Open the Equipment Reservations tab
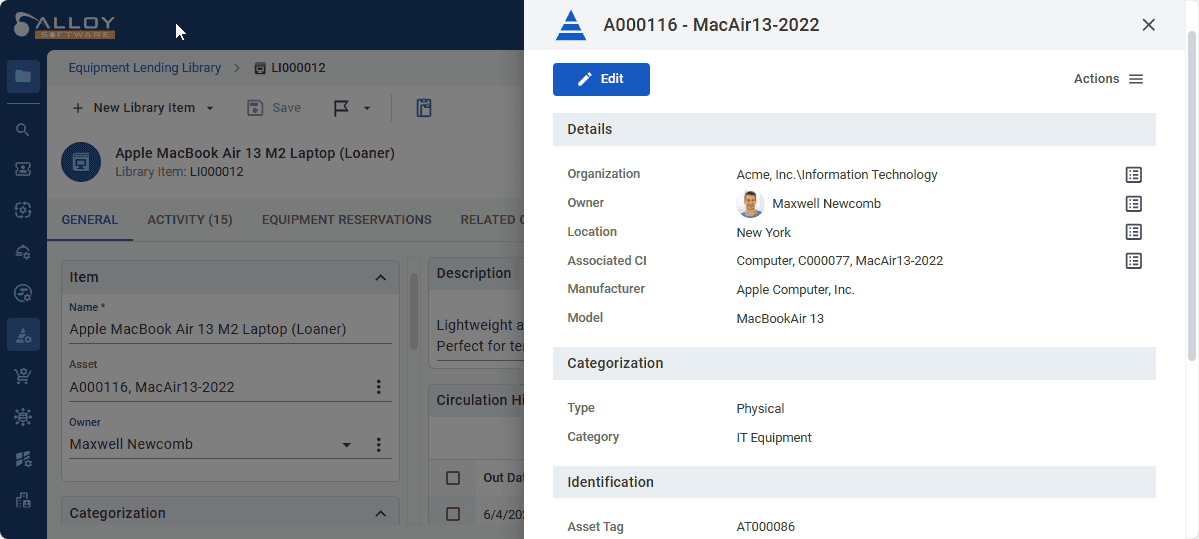Viewport: 1199px width, 539px height. click(346, 220)
